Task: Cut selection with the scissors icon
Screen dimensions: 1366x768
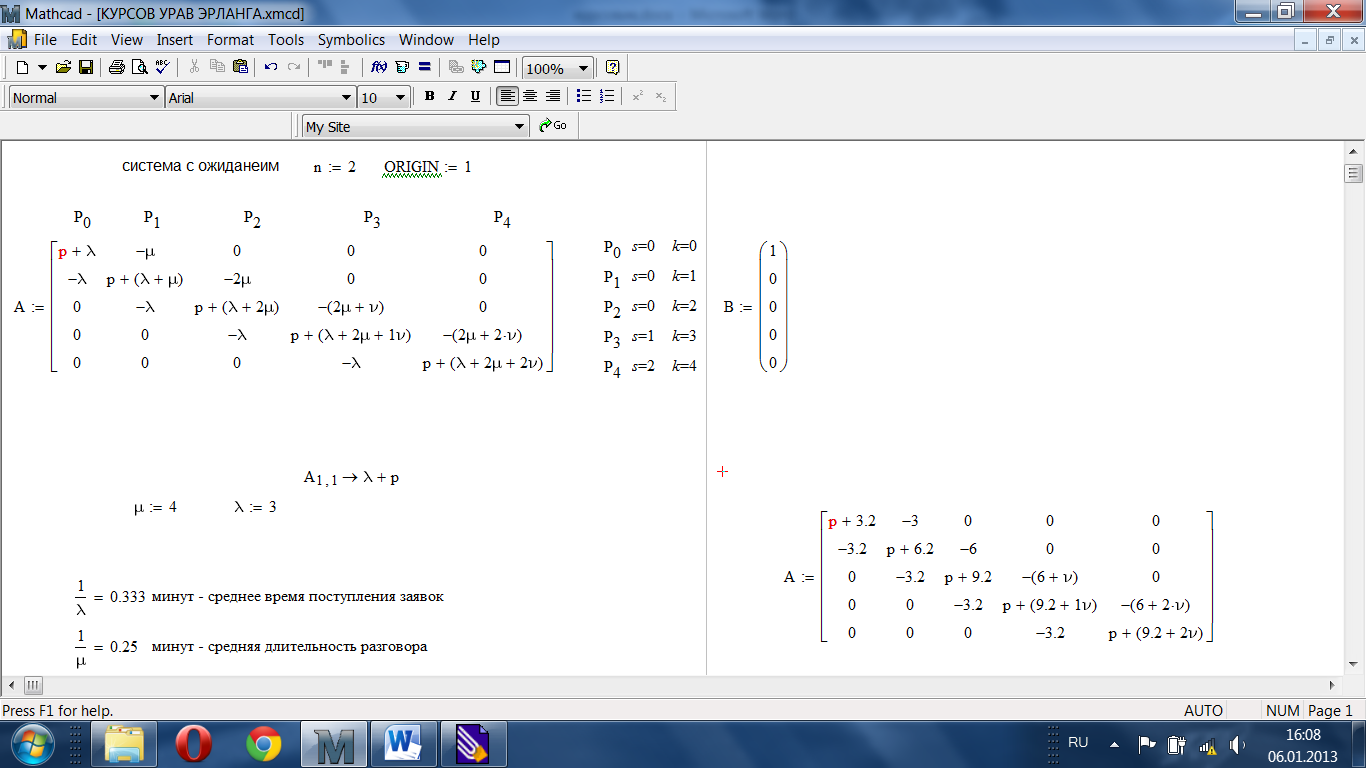Action: (x=194, y=68)
